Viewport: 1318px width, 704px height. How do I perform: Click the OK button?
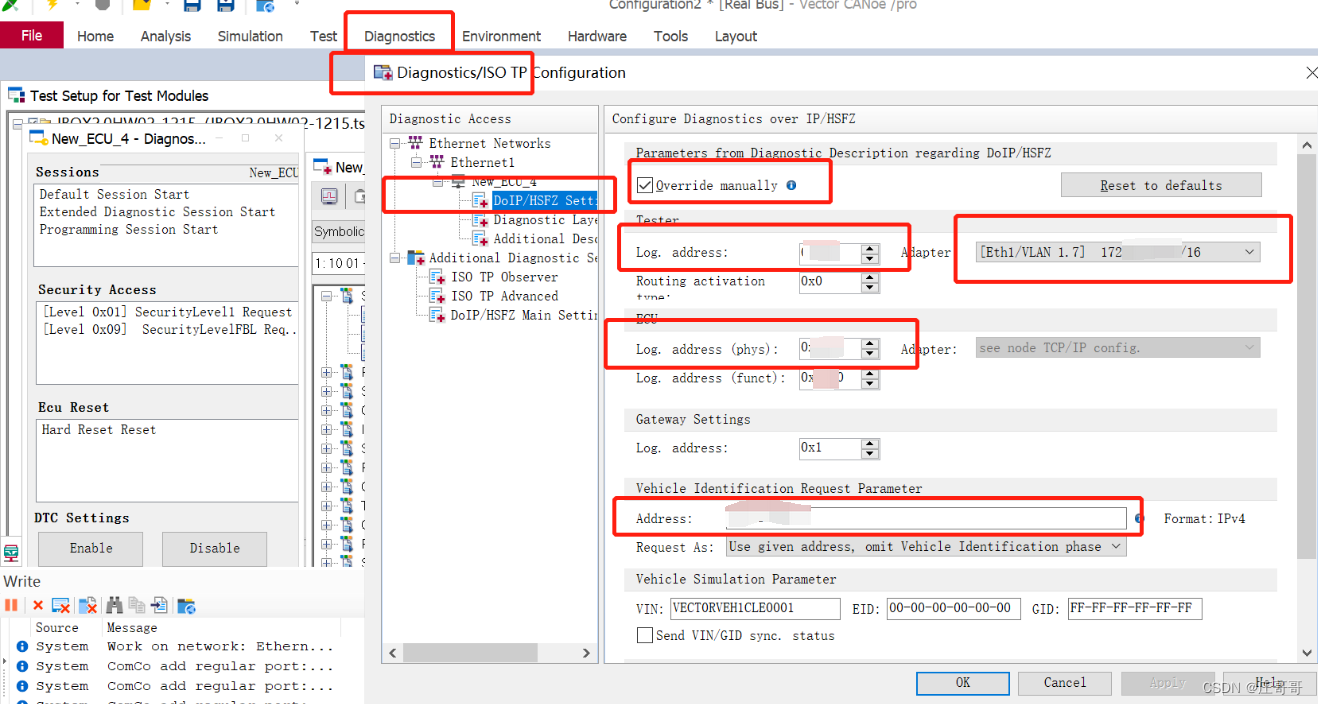coord(963,683)
